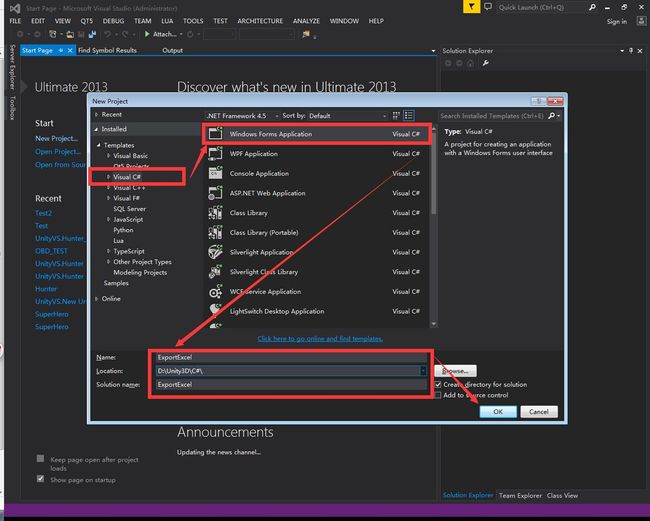Open the Location path dropdown arrow
The width and height of the screenshot is (650, 521).
click(423, 371)
